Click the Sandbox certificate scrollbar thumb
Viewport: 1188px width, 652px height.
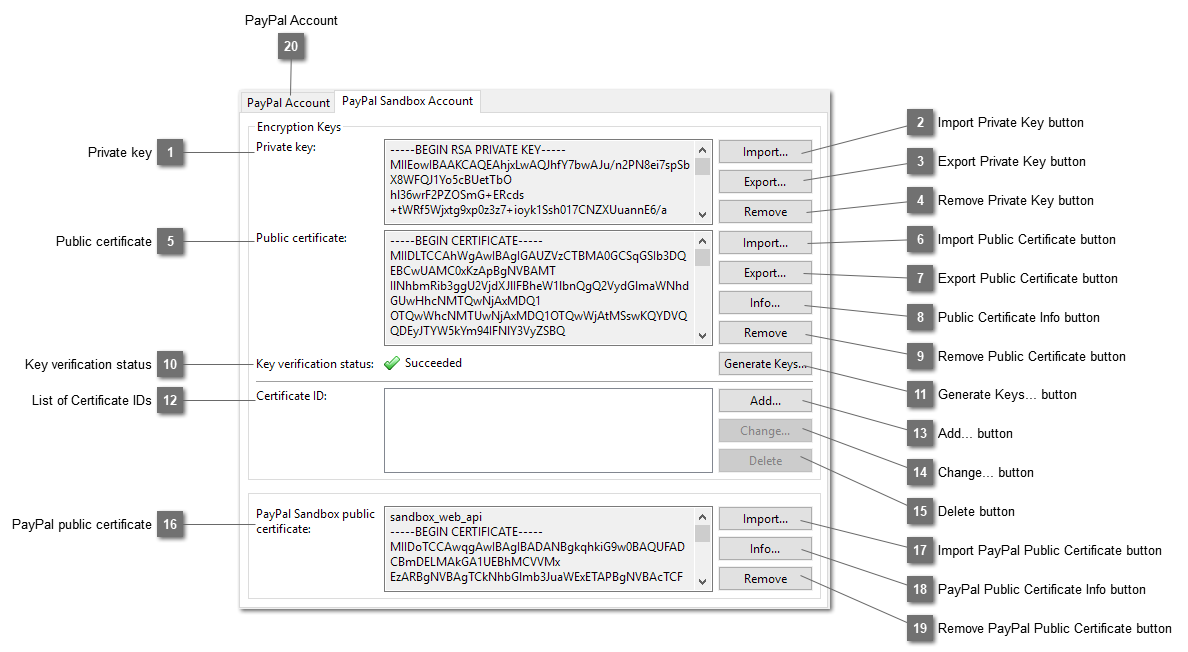[702, 533]
